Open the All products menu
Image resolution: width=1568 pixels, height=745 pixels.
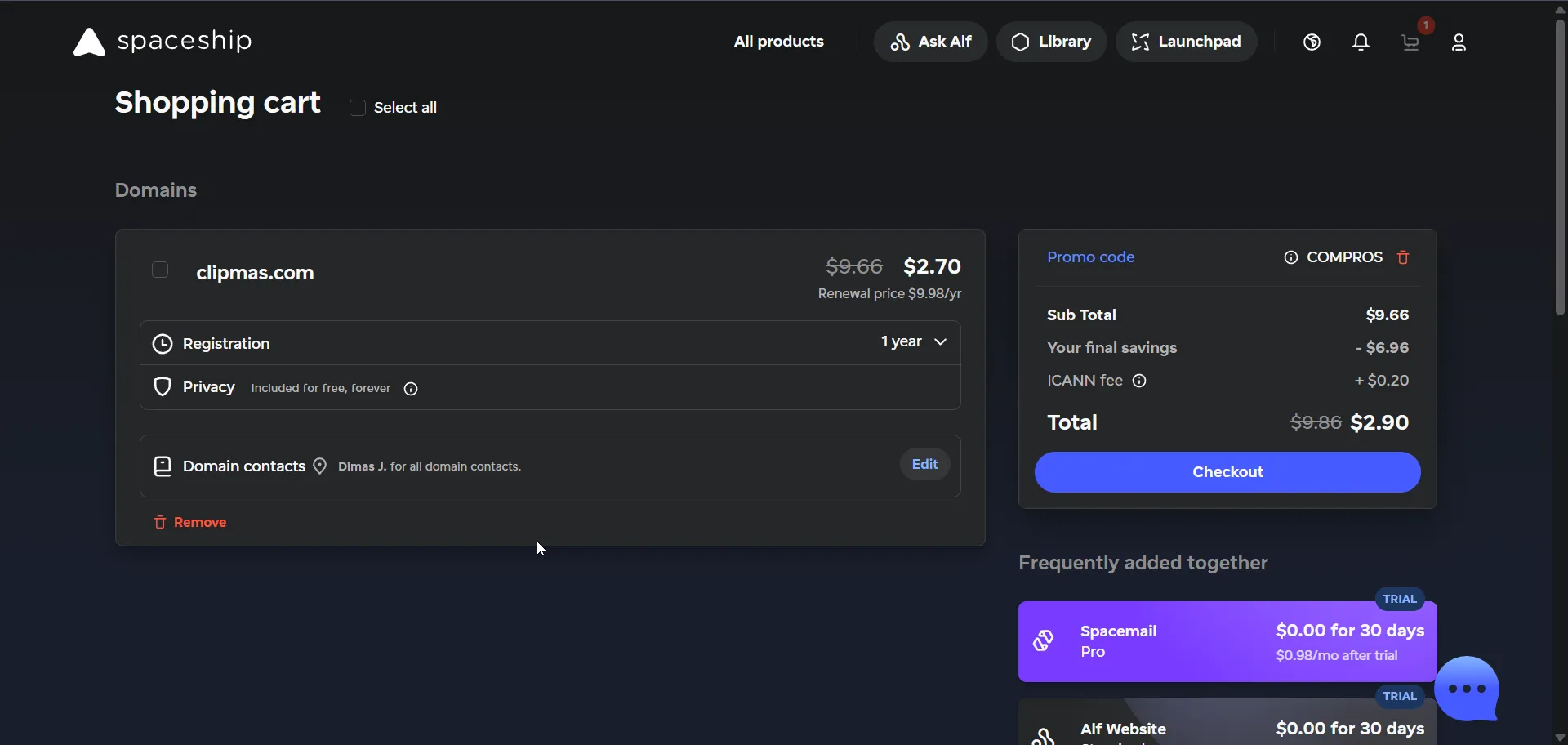[778, 42]
